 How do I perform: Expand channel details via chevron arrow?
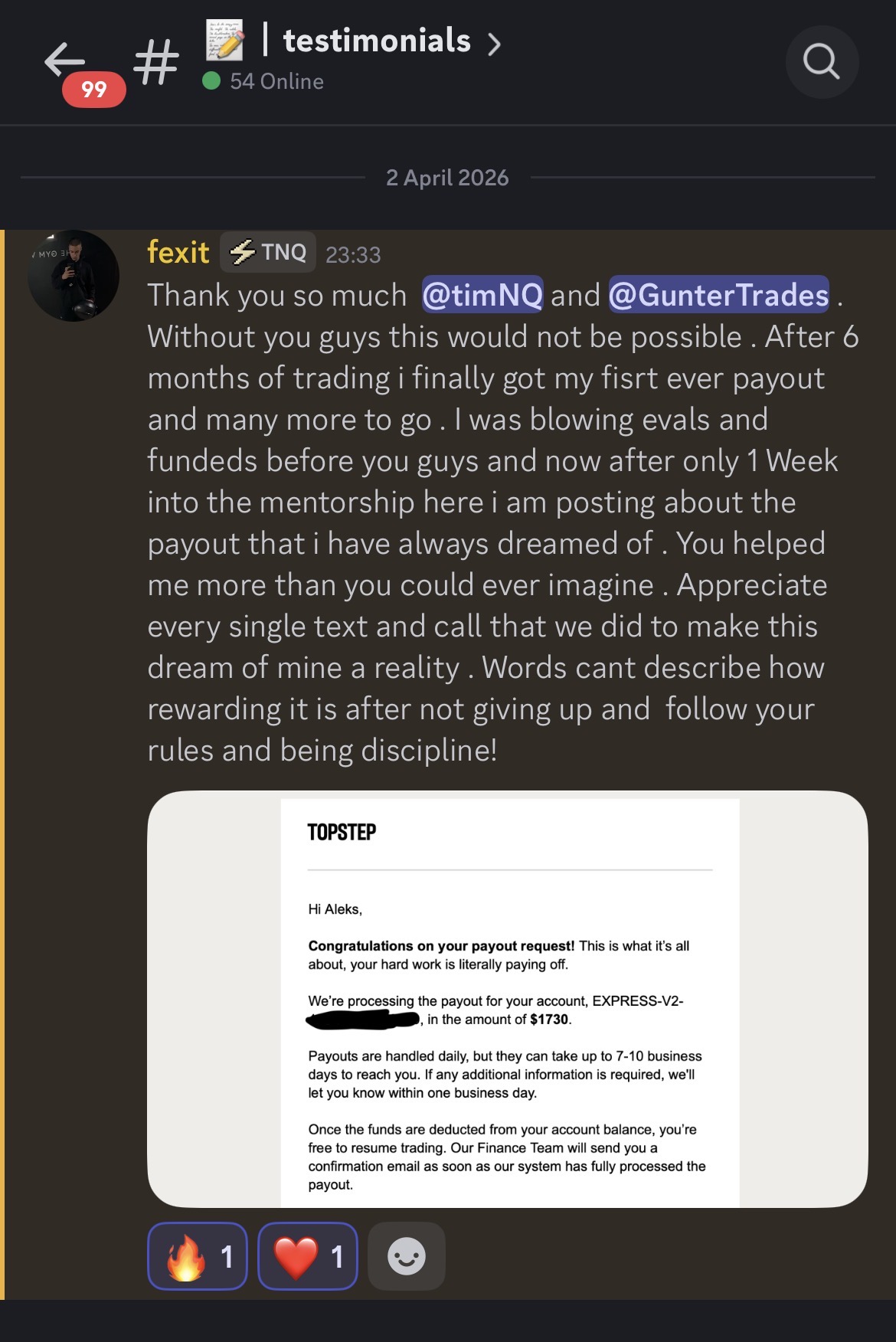point(495,44)
